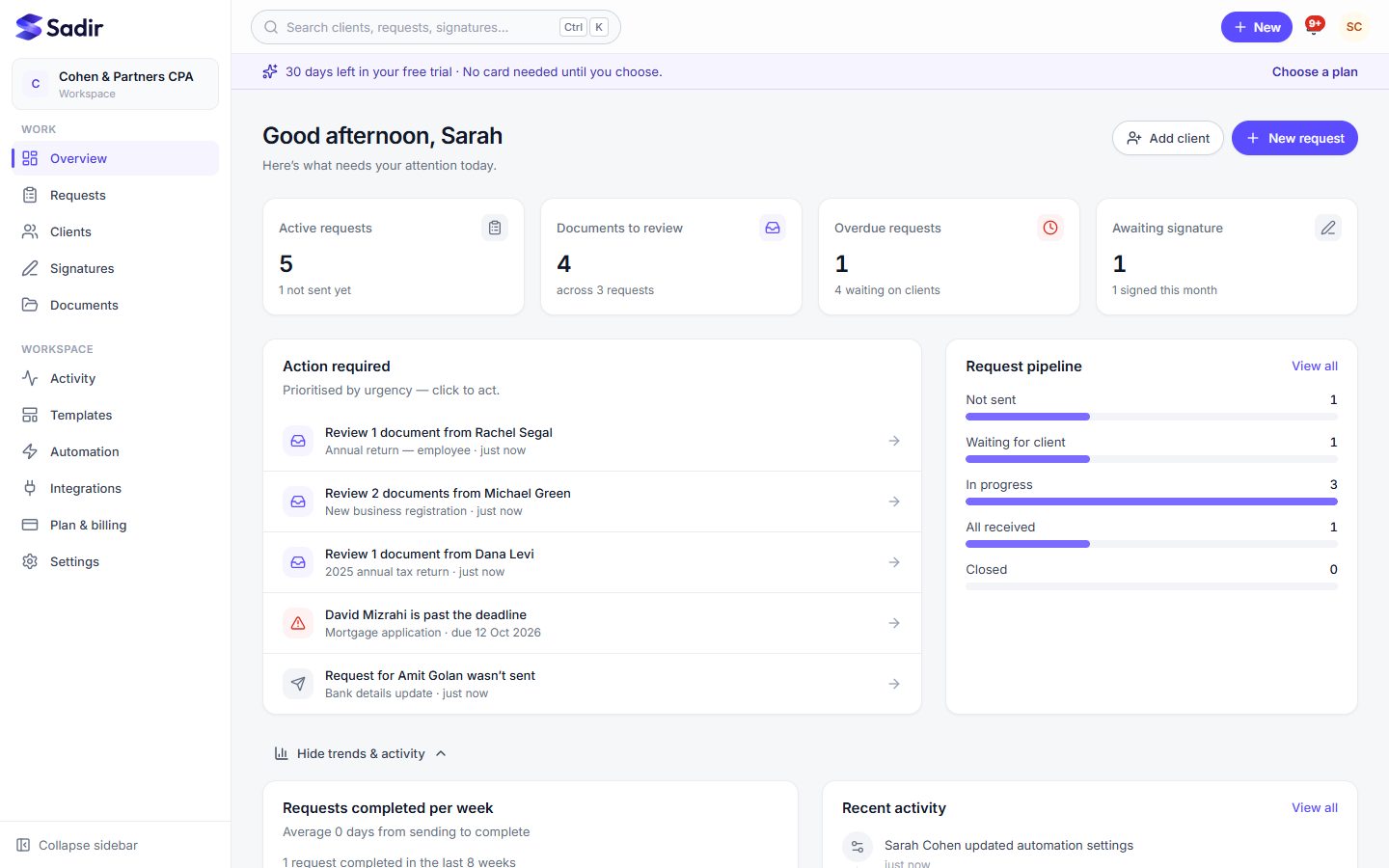Click the Documents folder icon in sidebar
This screenshot has width=1389, height=868.
coord(30,305)
